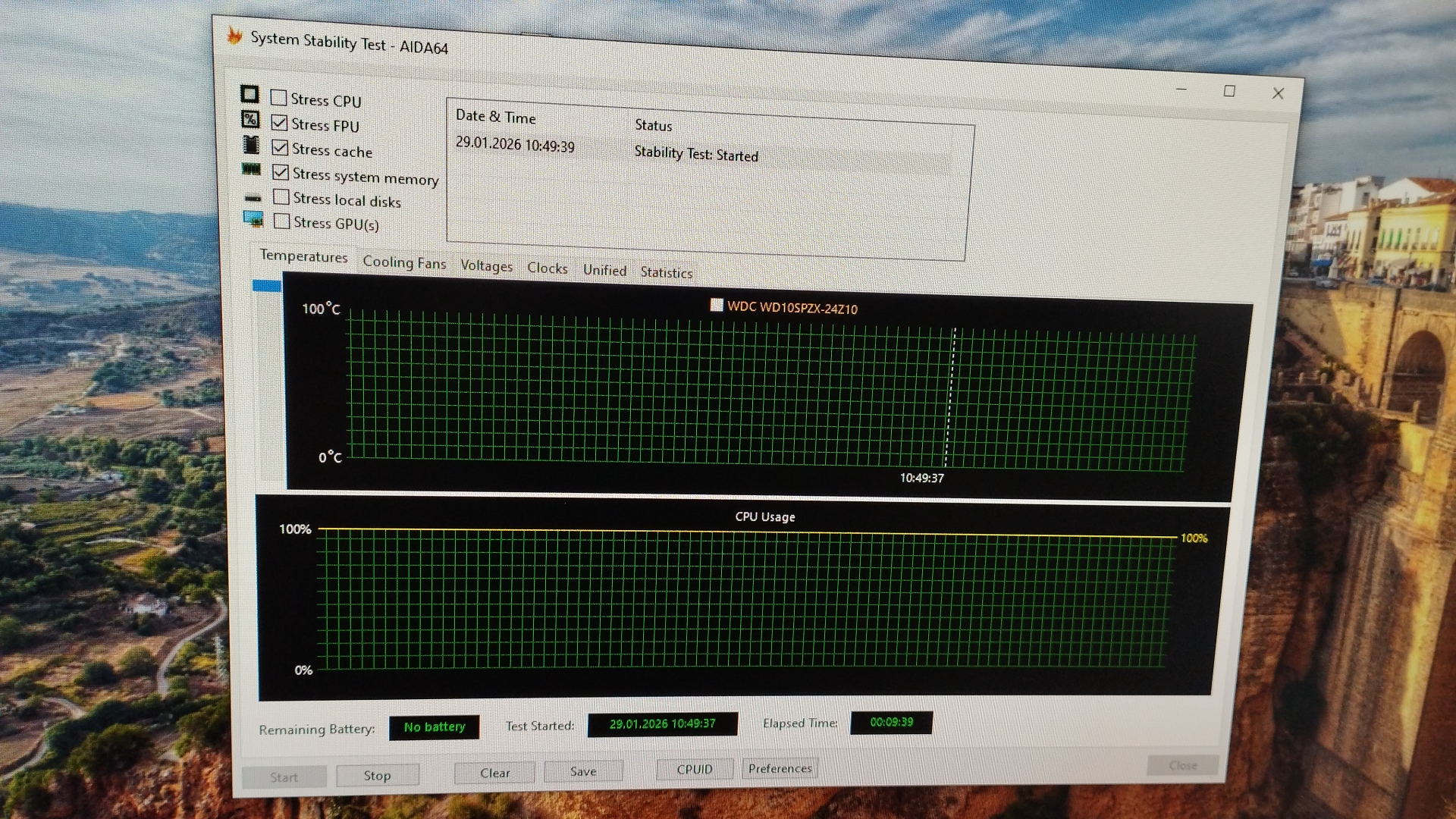Enable the Stress CPU checkbox
Viewport: 1456px width, 819px height.
[x=278, y=98]
